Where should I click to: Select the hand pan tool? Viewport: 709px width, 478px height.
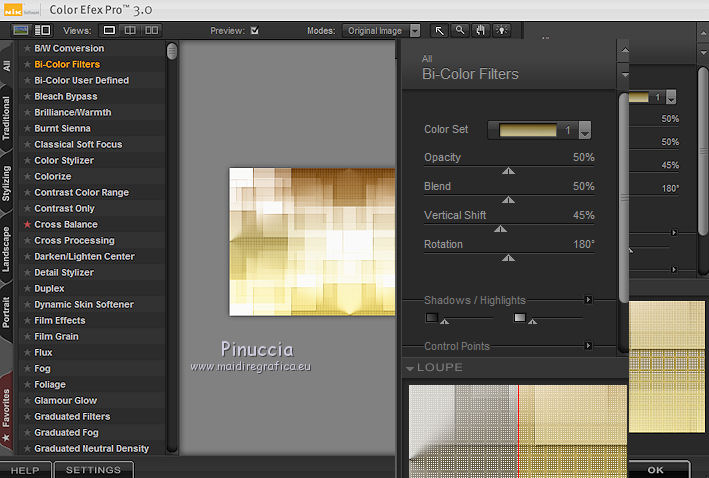pos(481,30)
